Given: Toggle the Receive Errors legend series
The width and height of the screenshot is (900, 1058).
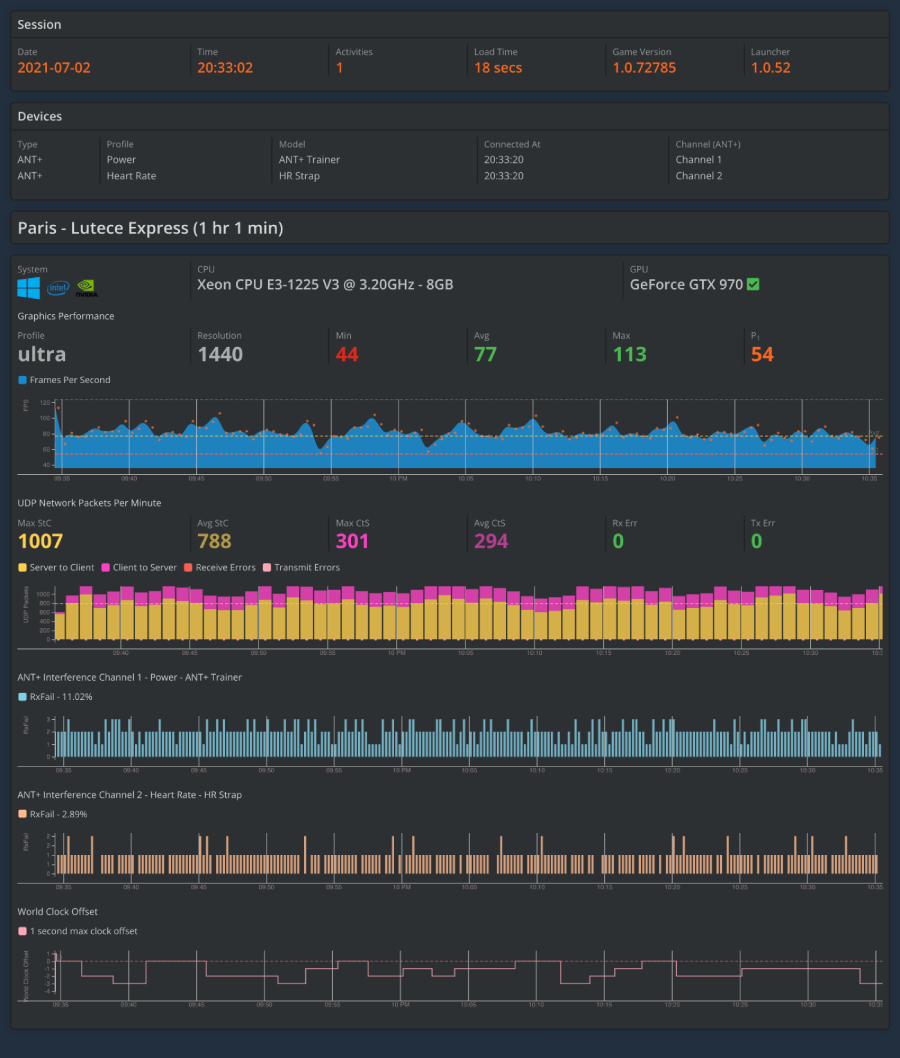Looking at the screenshot, I should coord(217,567).
